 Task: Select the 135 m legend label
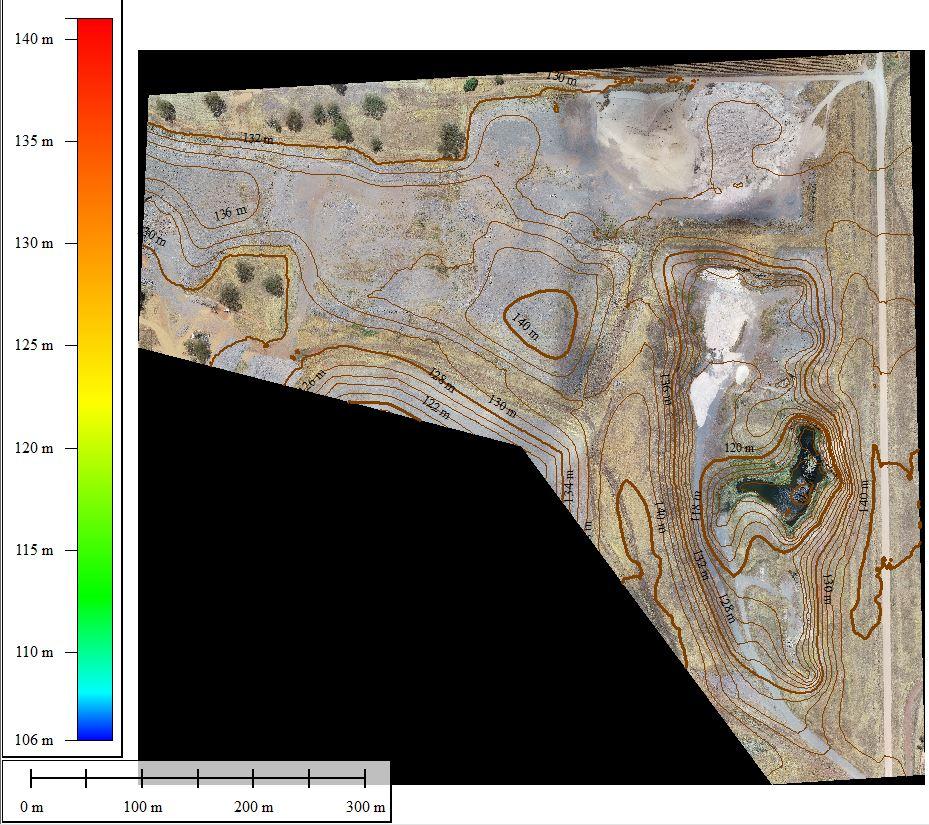tap(33, 141)
